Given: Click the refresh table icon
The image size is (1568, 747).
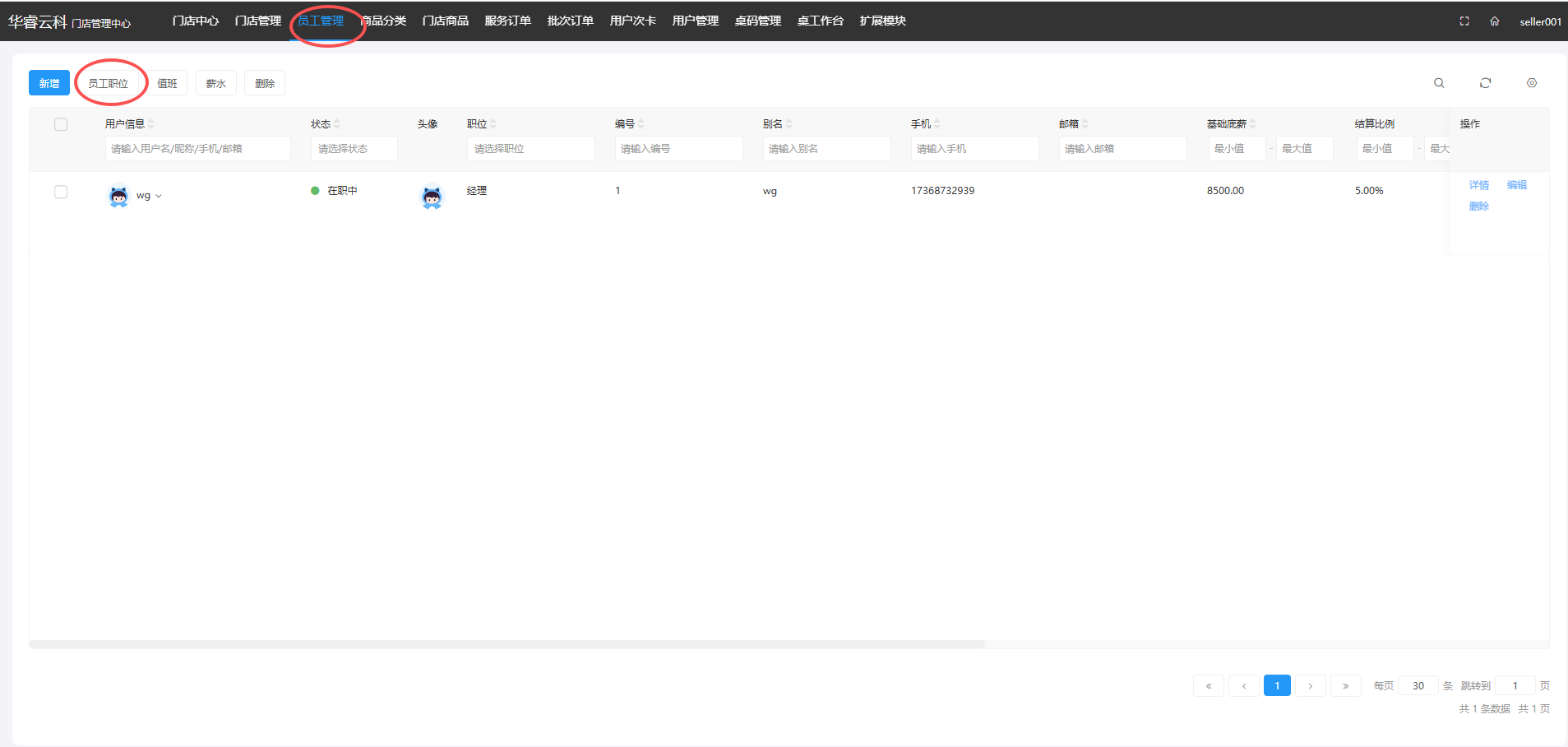Looking at the screenshot, I should 1485,83.
